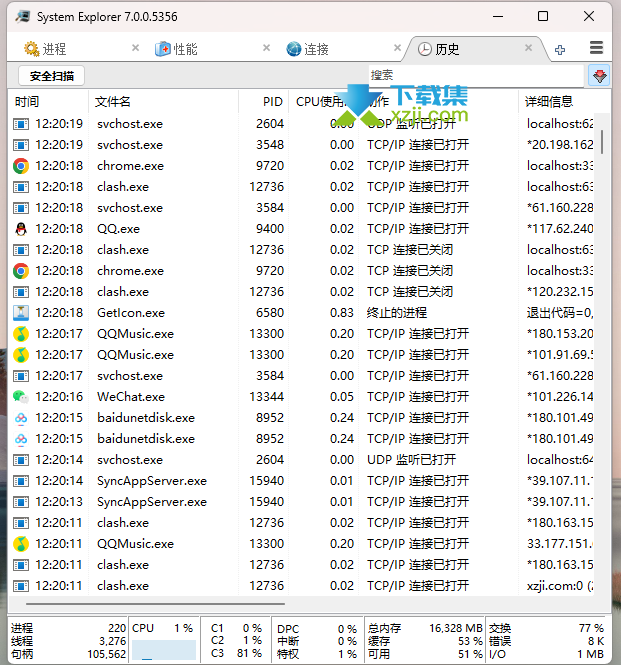Sort by the 文件名 column header
The width and height of the screenshot is (621, 665).
tap(163, 102)
